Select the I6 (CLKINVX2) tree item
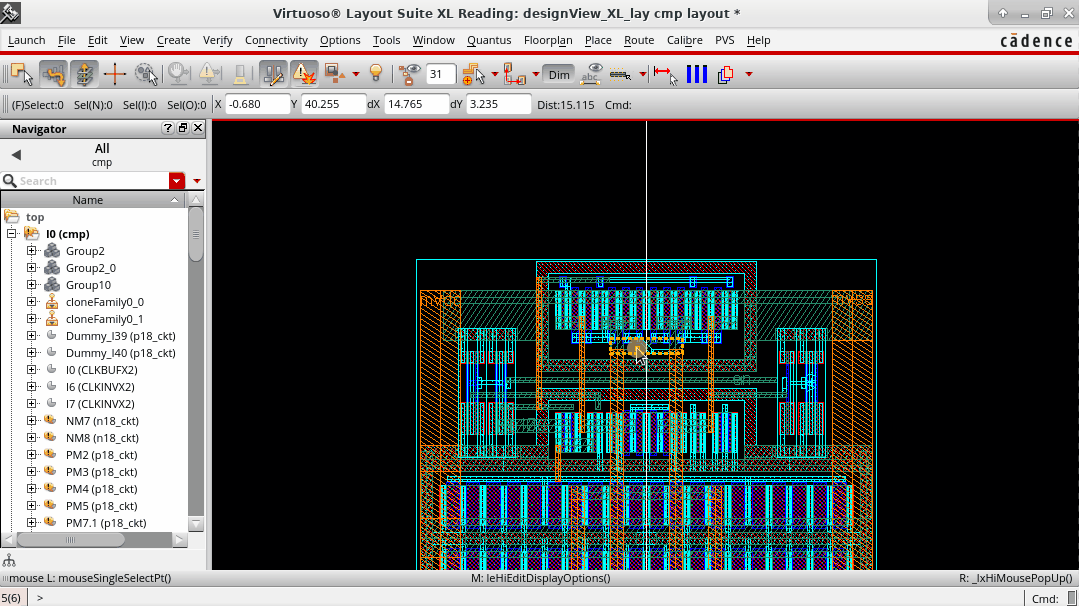Viewport: 1079px width, 606px height. 100,387
